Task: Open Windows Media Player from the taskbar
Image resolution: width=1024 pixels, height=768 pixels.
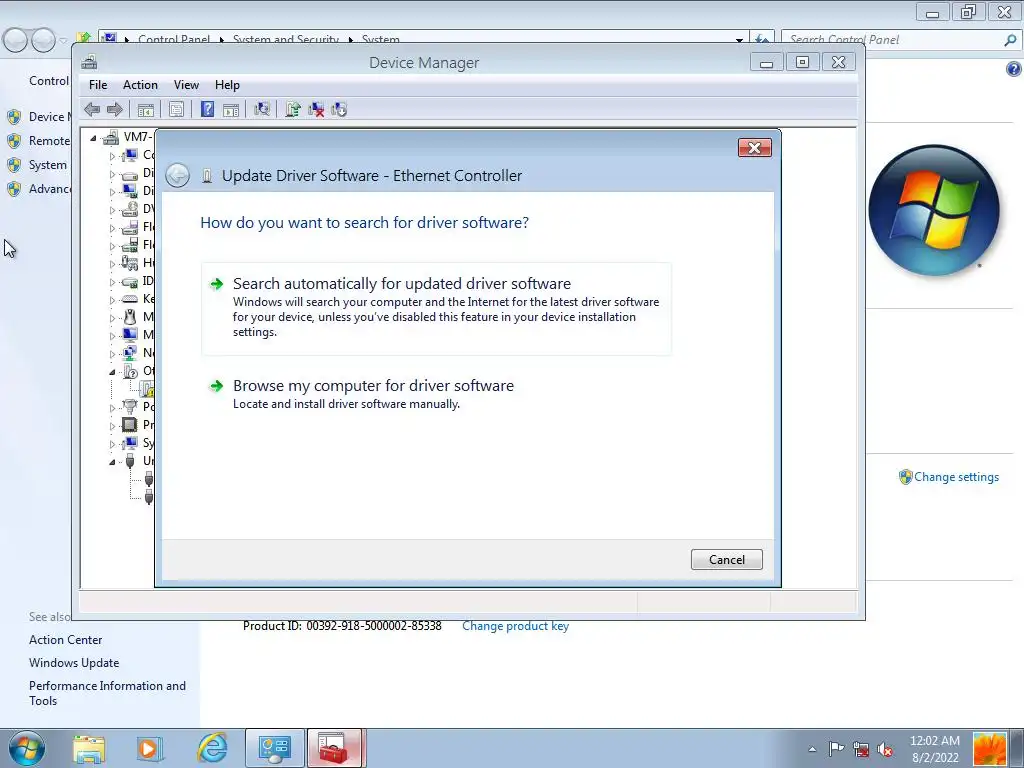Action: pos(150,748)
